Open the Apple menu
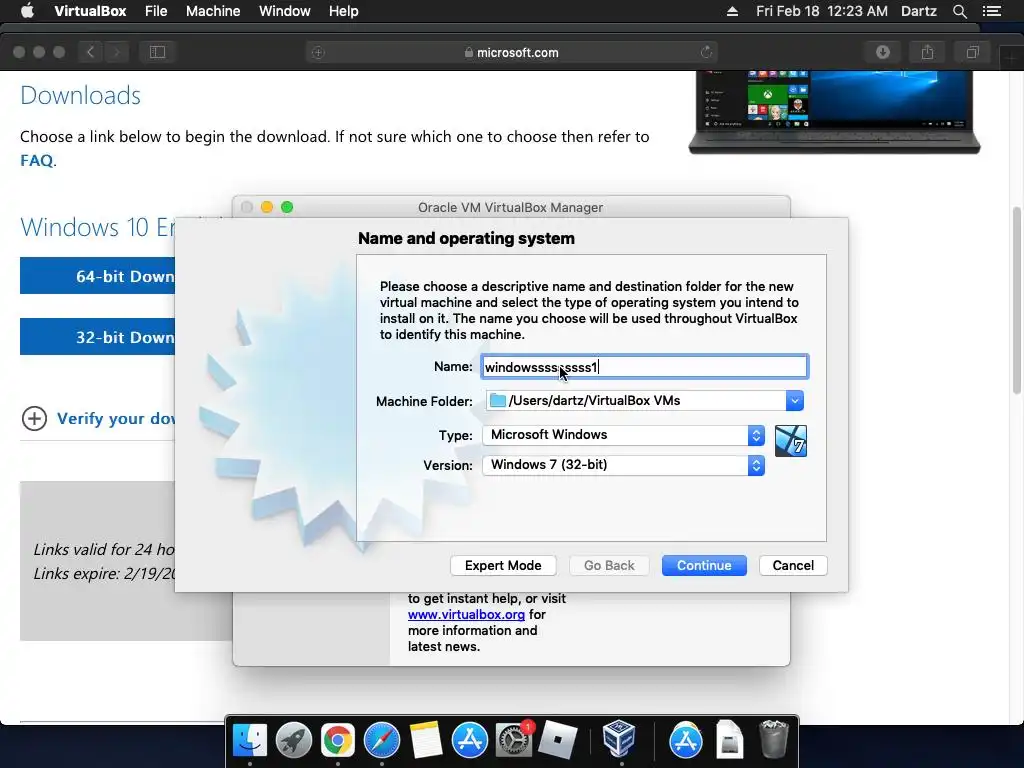The width and height of the screenshot is (1024, 768). [x=27, y=11]
